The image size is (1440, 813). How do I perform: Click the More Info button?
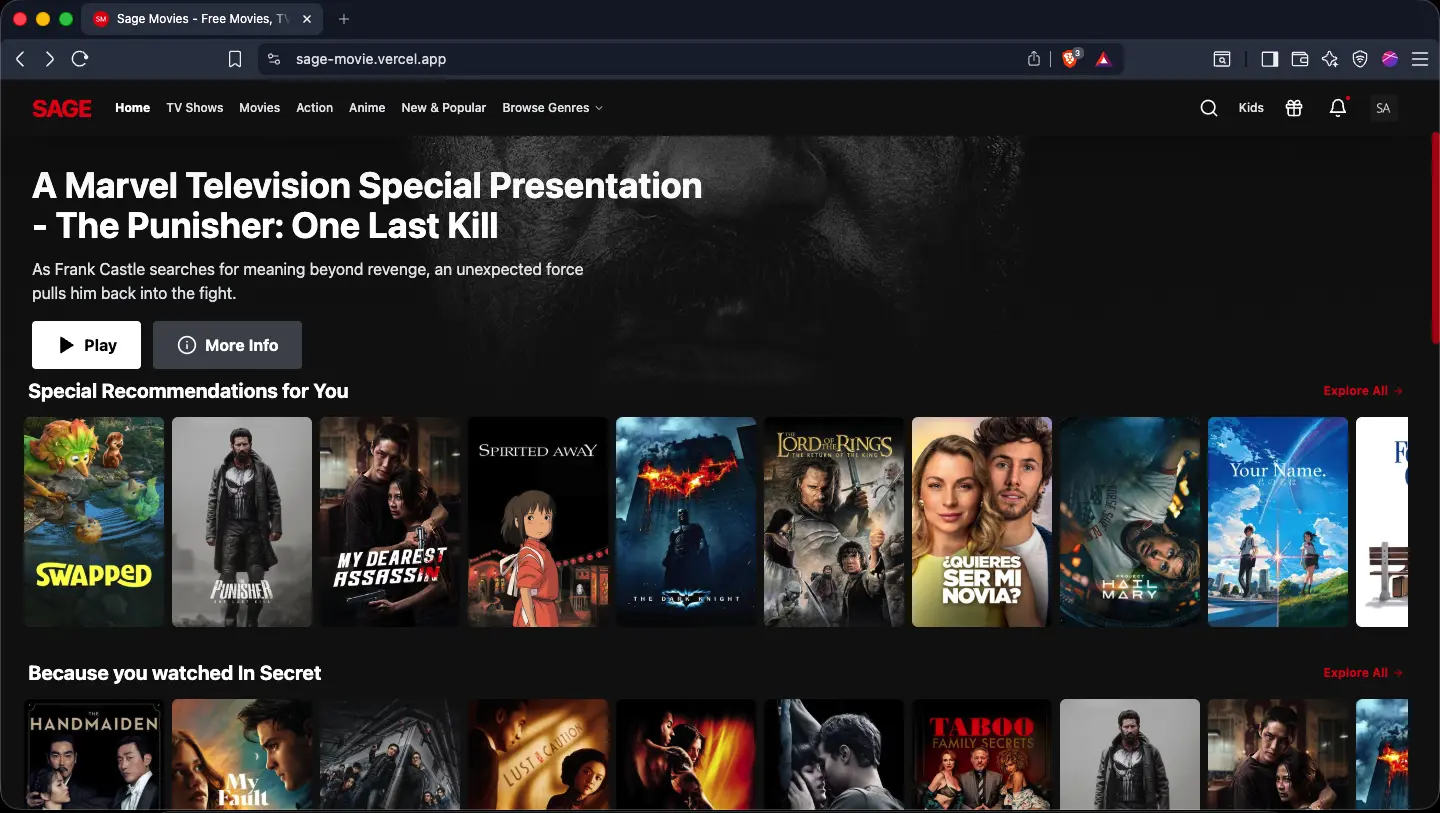coord(227,345)
